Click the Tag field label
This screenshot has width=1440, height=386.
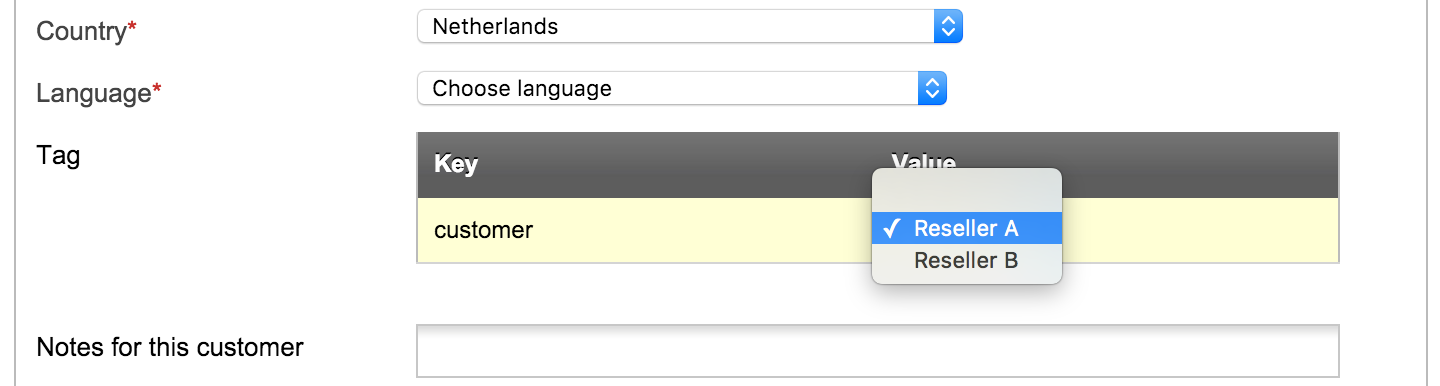(57, 156)
